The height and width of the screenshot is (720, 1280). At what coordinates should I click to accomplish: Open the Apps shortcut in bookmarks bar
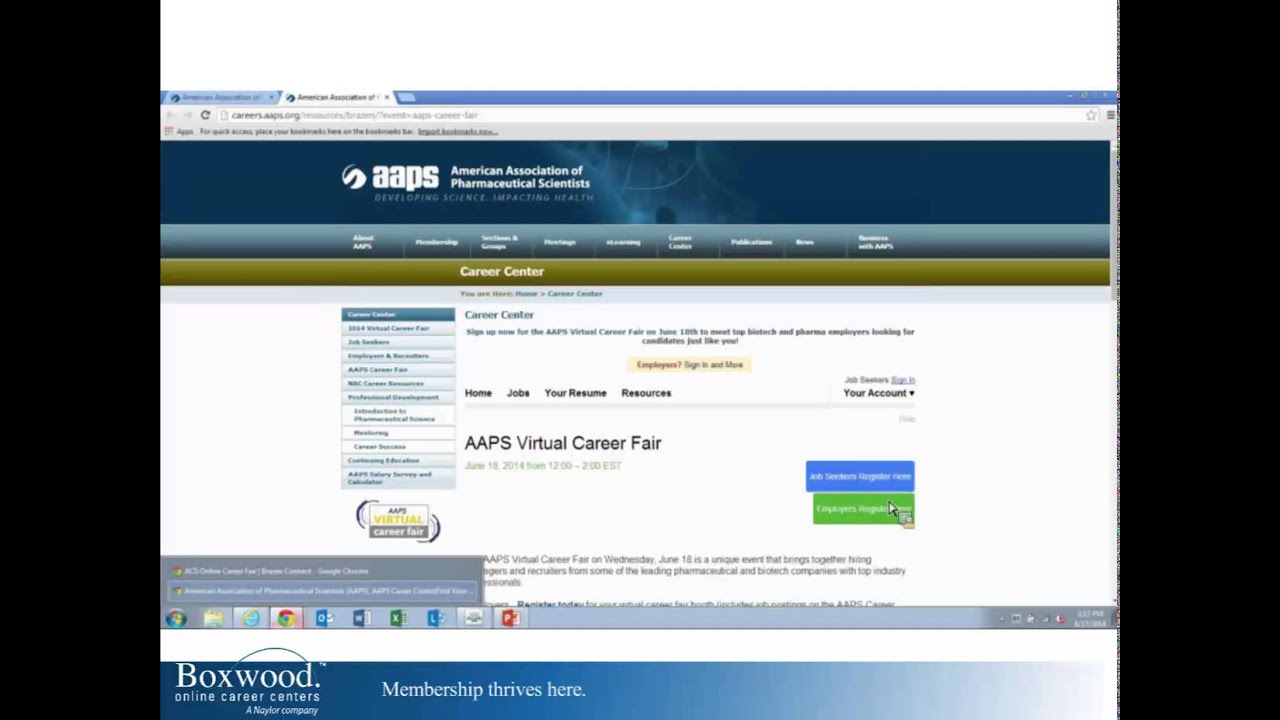(x=180, y=131)
